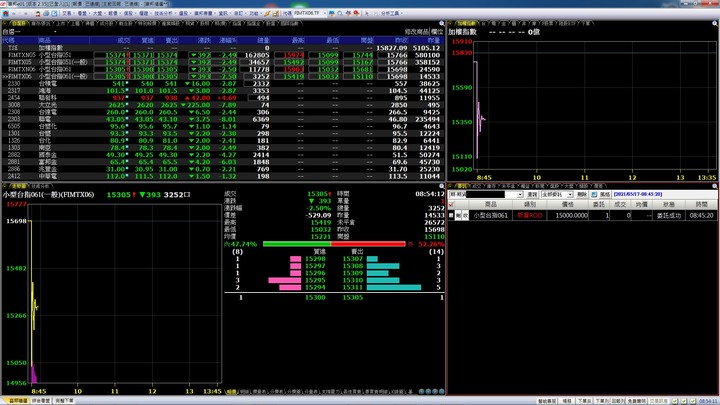Click the pink bid bar at 15295
Image resolution: width=720 pixels, height=405 pixels.
285,280
